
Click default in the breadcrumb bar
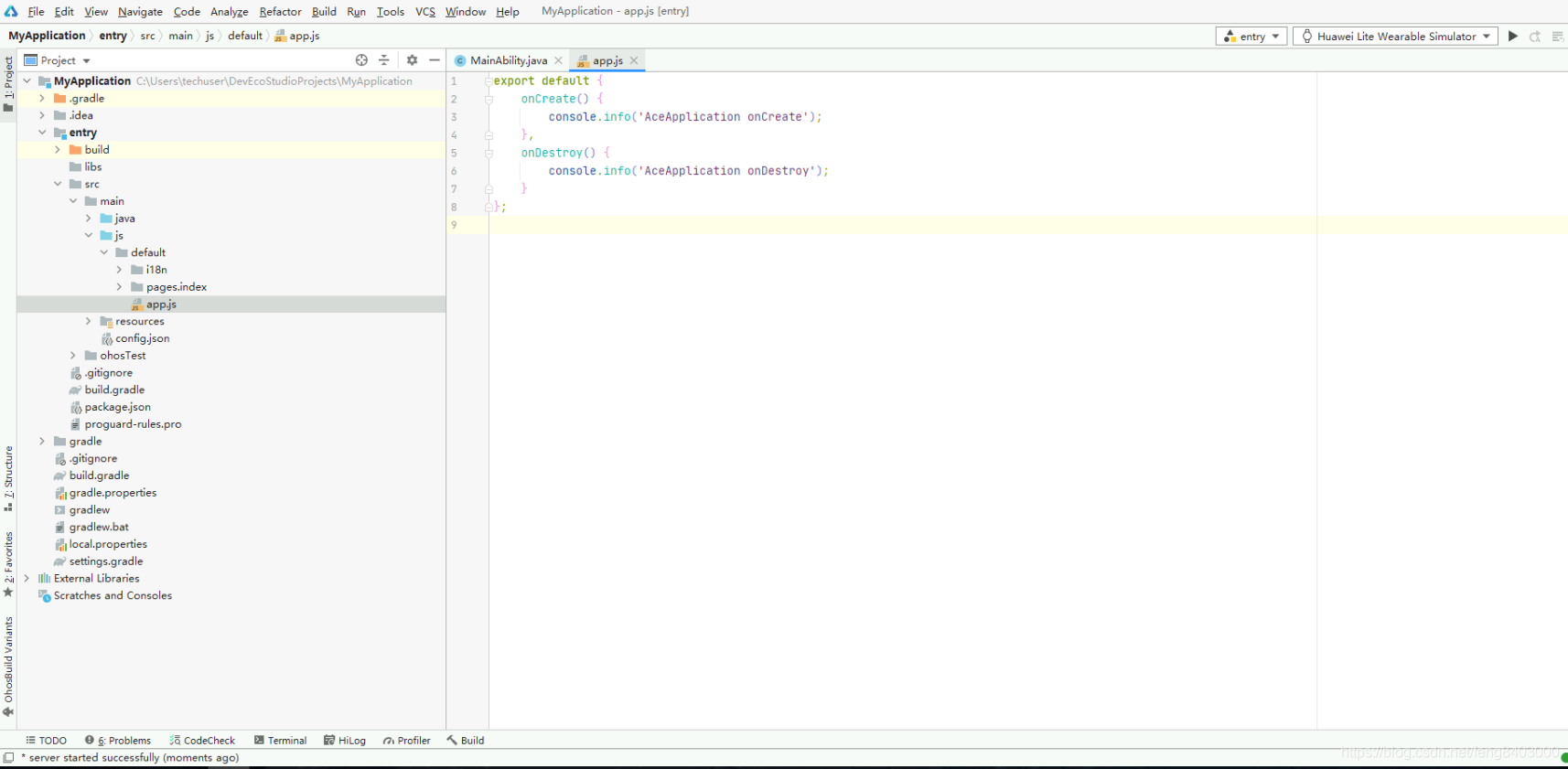click(x=245, y=36)
